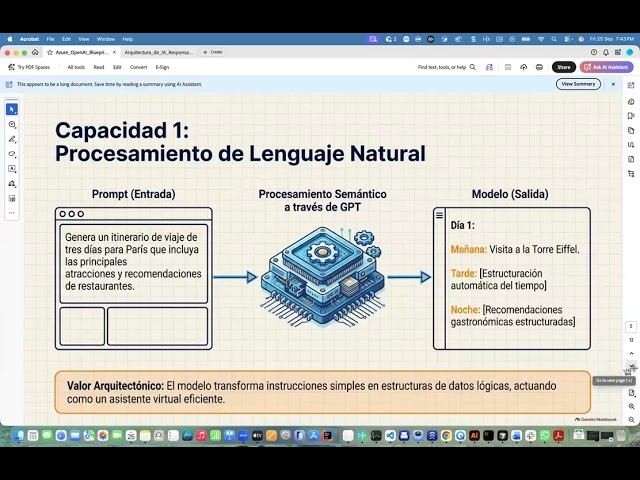
Task: Click the View Summary button
Action: tap(578, 84)
